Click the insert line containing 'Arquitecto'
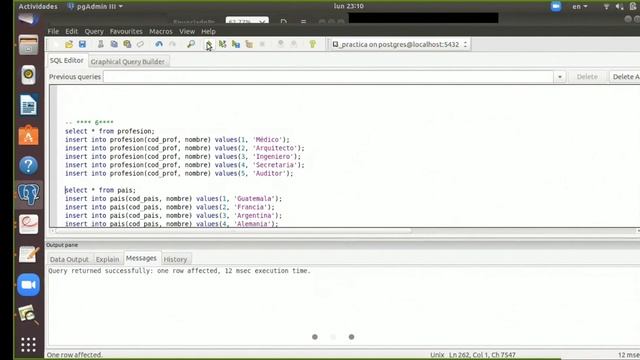This screenshot has height=360, width=640. pyautogui.click(x=184, y=148)
